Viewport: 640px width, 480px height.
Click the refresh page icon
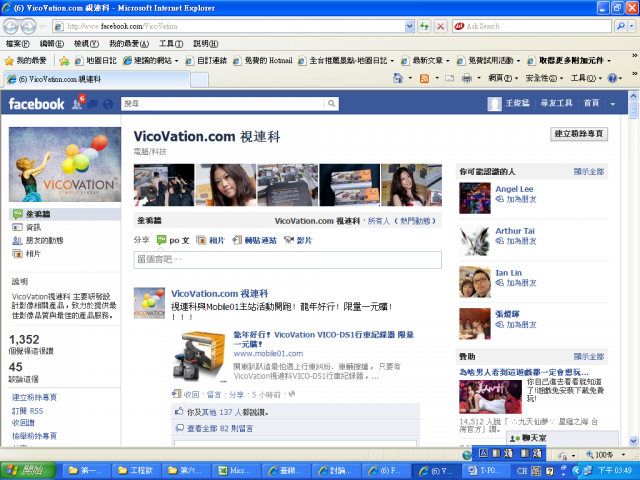click(x=424, y=27)
